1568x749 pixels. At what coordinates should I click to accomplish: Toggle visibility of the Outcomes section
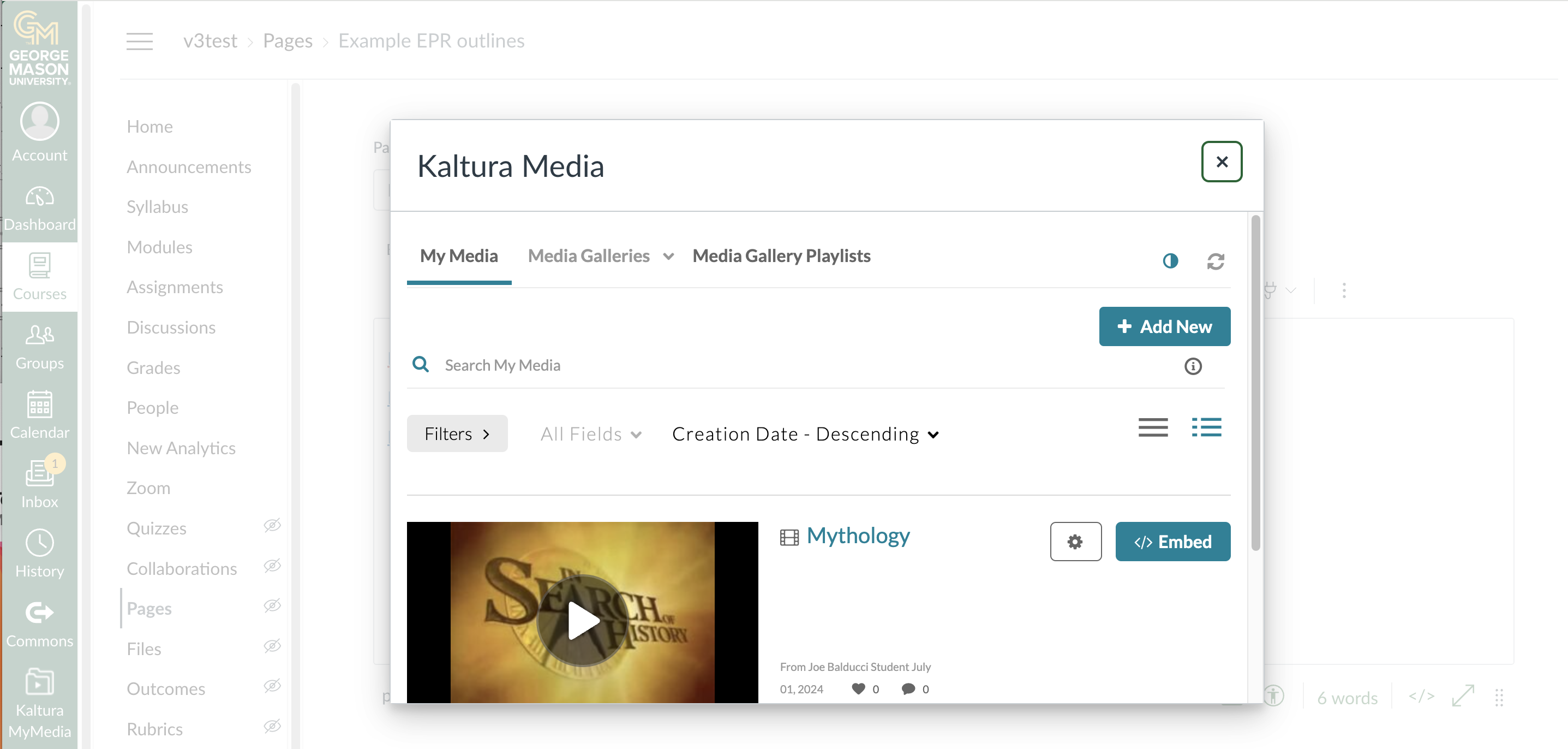point(272,686)
